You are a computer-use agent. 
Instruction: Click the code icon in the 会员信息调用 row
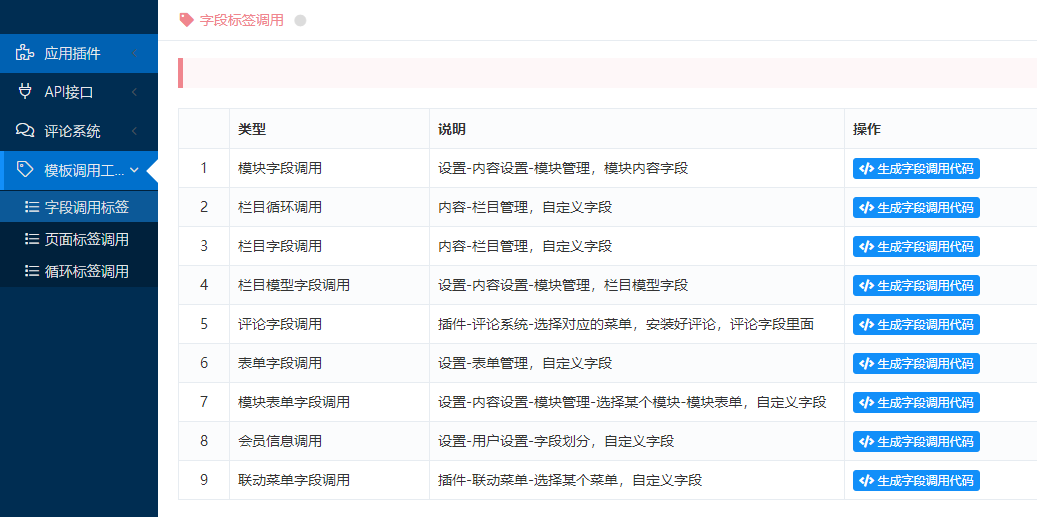pos(866,442)
